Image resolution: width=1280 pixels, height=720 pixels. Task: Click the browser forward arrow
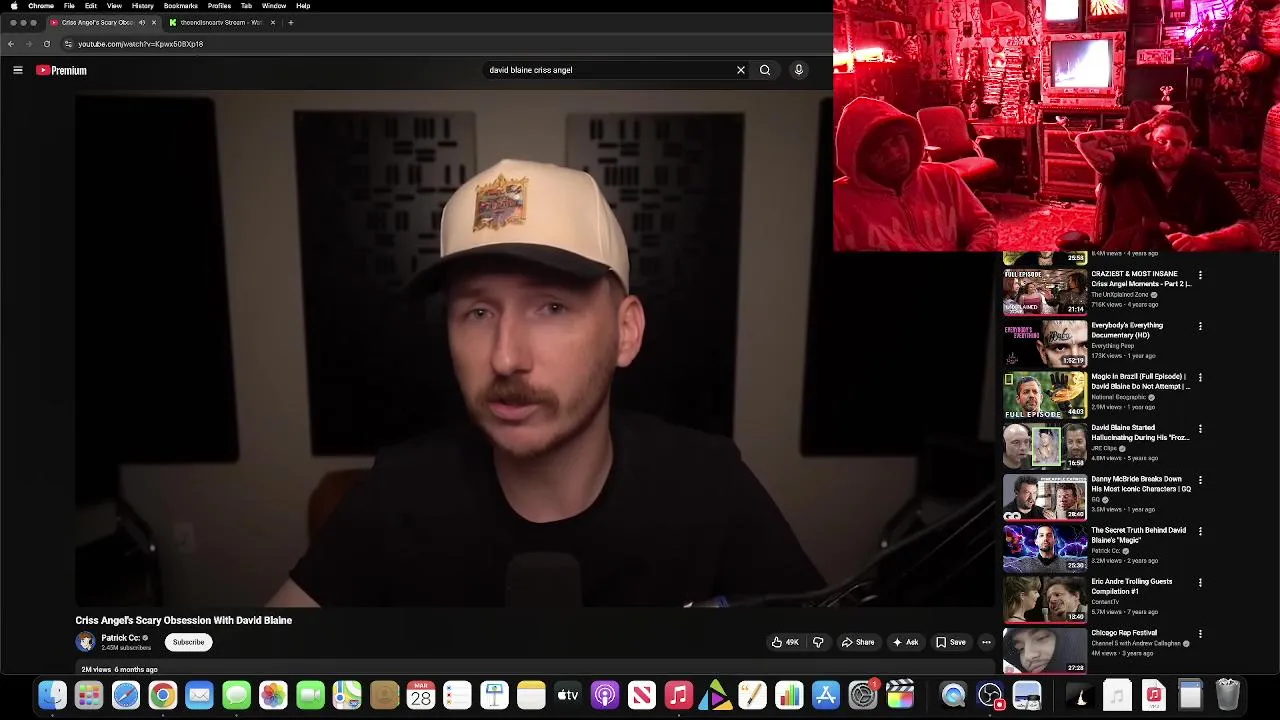(28, 44)
